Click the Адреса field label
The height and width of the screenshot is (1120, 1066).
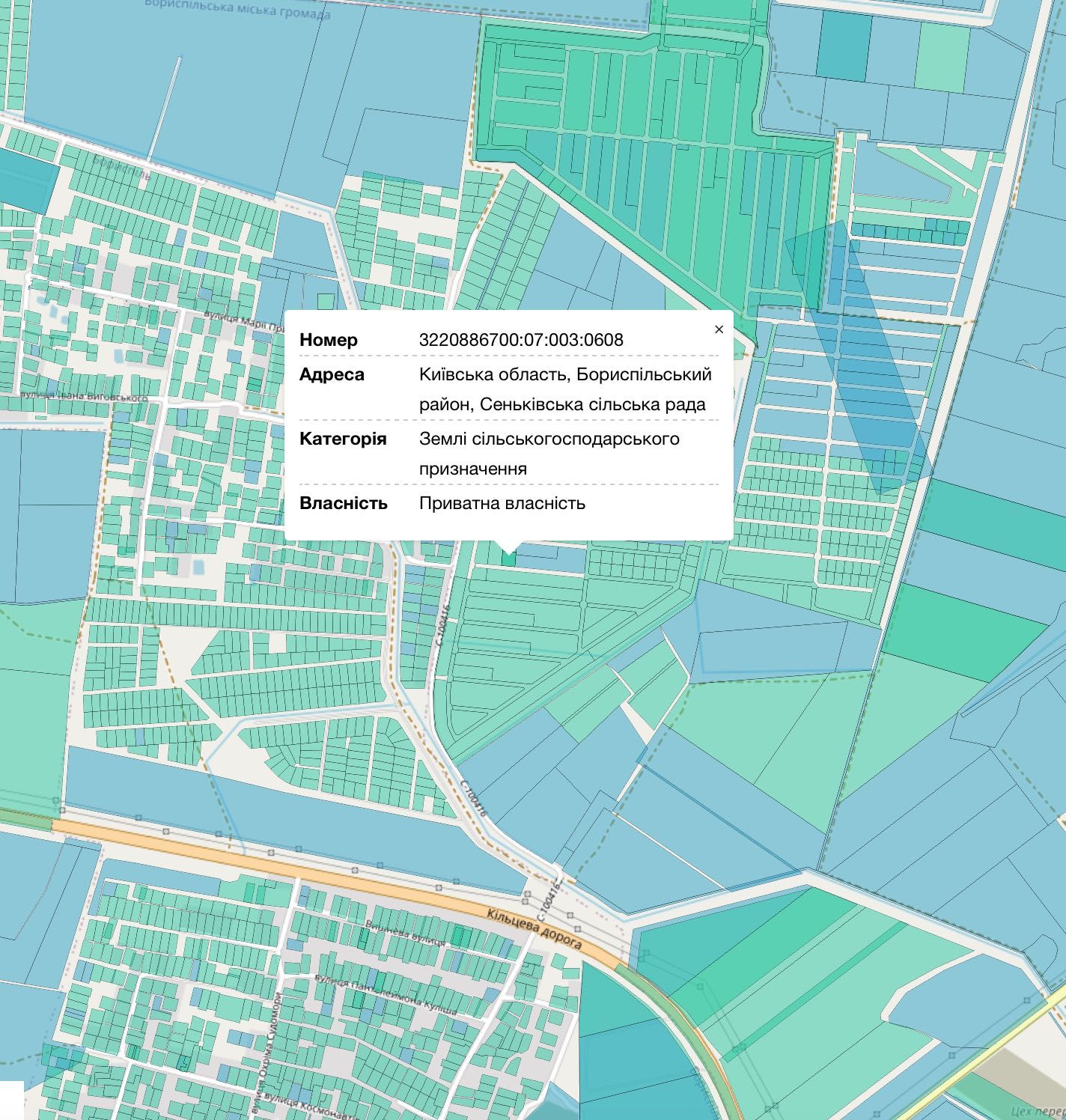[332, 374]
